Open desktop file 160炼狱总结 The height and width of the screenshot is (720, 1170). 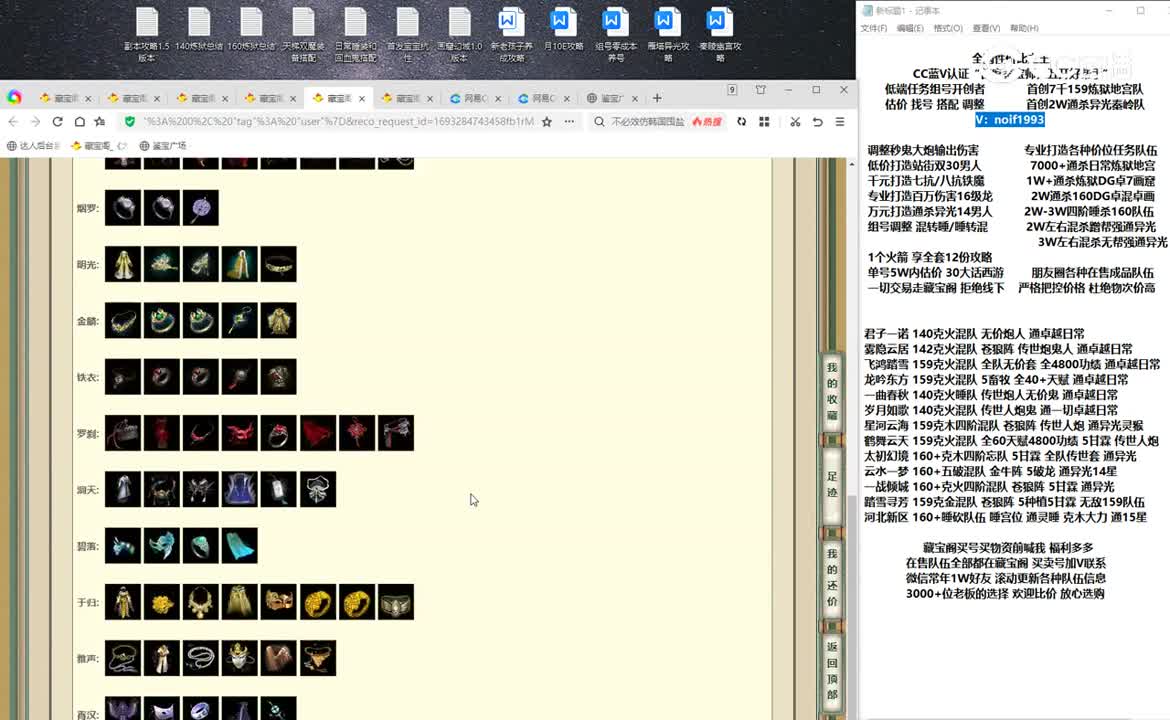251,30
